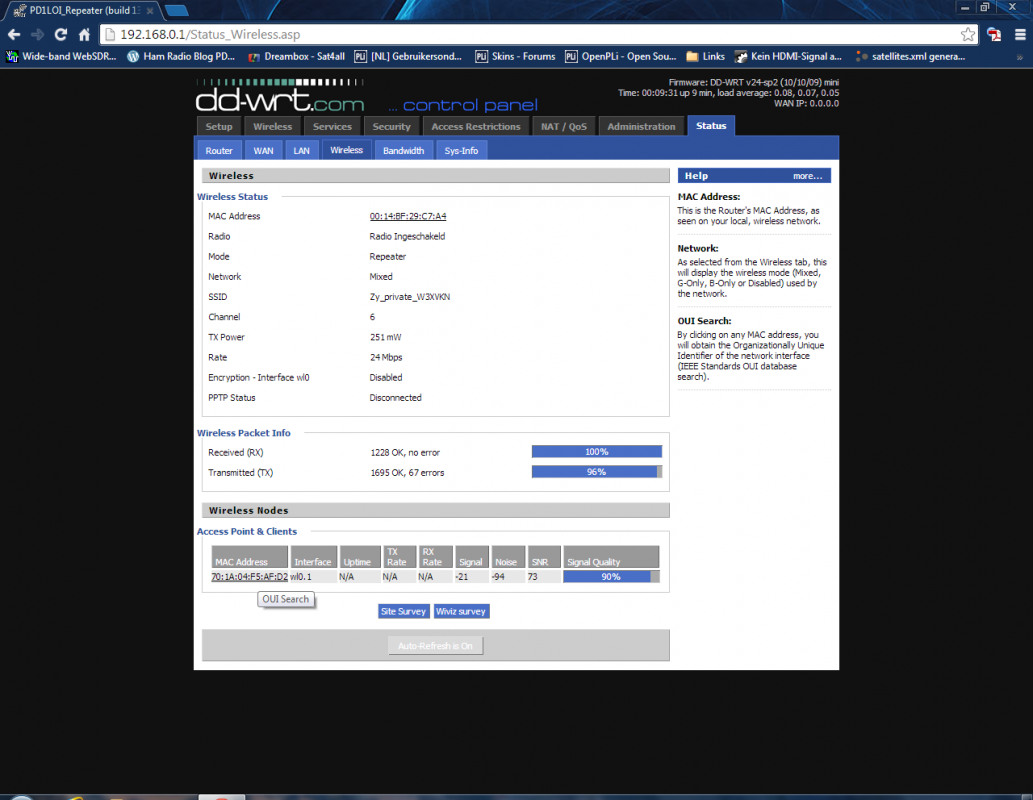The image size is (1033, 800).
Task: Click the browser home icon
Action: point(85,34)
